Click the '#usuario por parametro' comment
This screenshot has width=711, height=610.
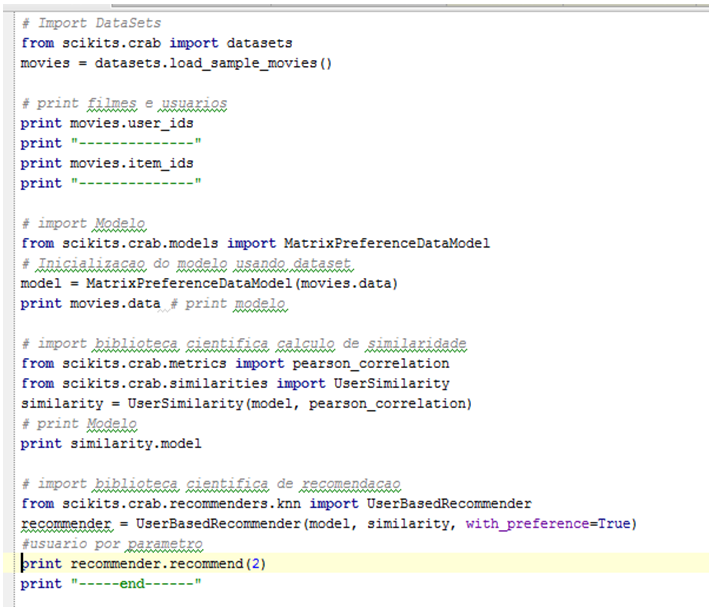tap(111, 543)
